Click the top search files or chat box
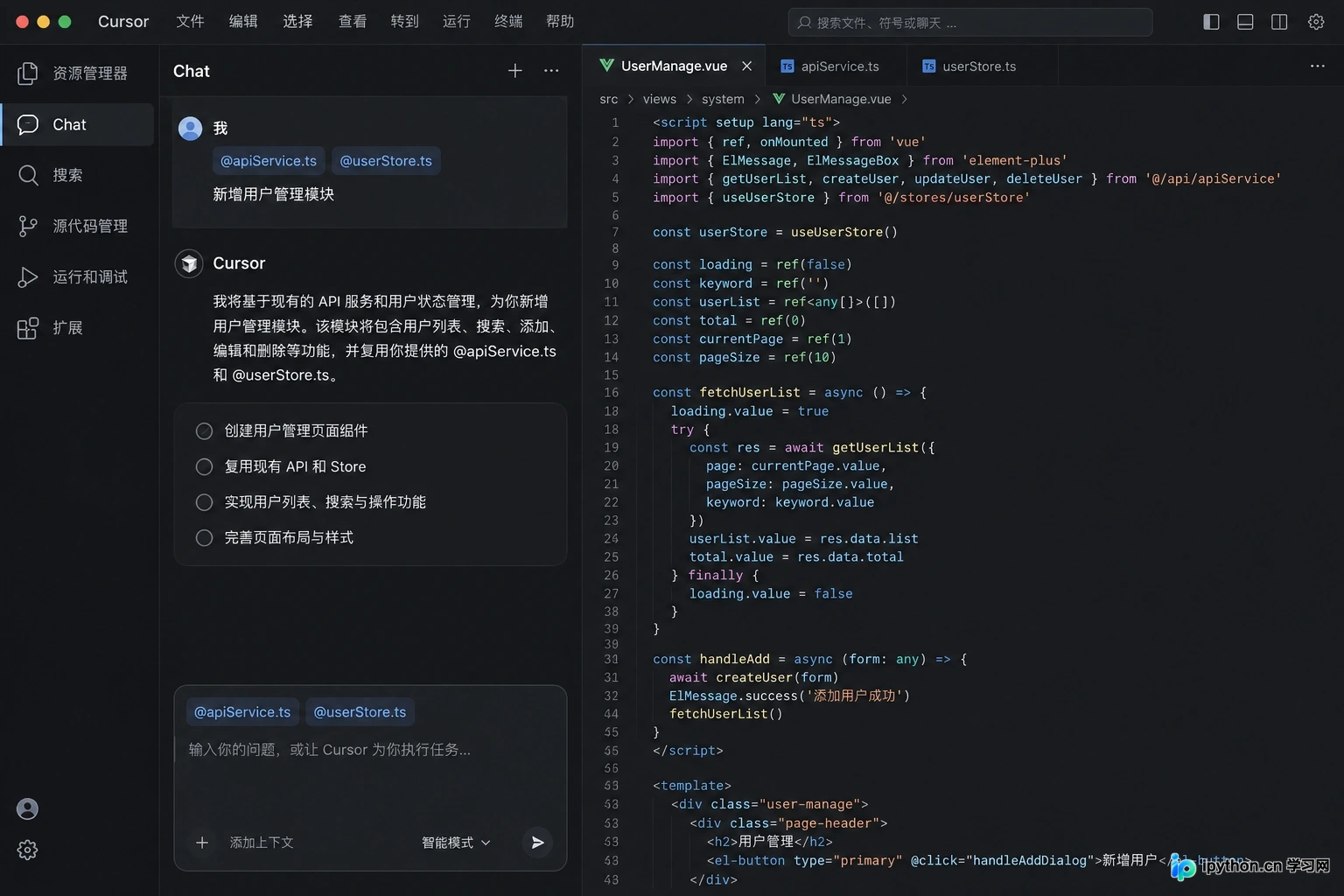Screen dimensions: 1344x896 (x=970, y=22)
